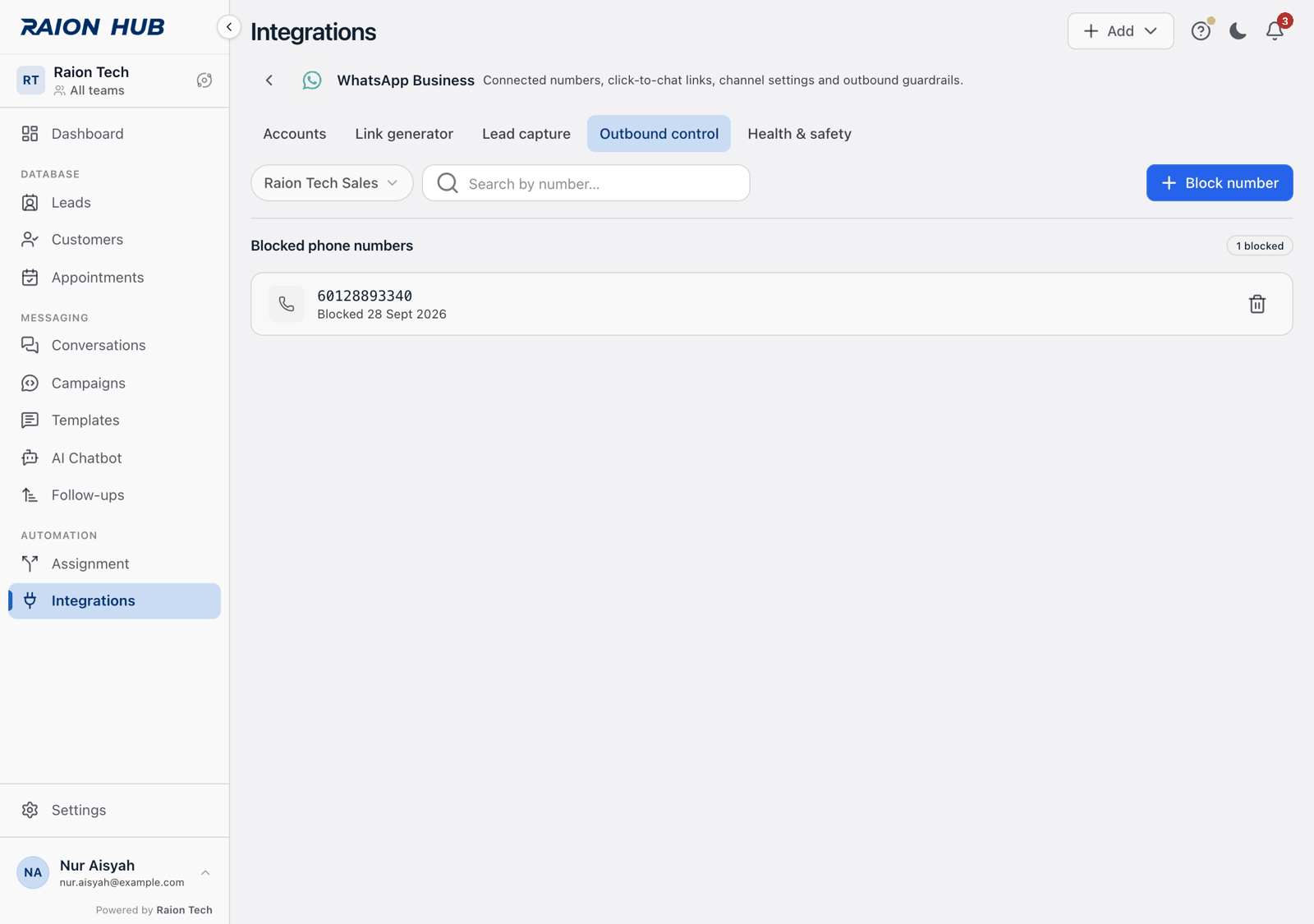This screenshot has height=924, width=1314.
Task: Open the Lead capture tab
Action: click(x=526, y=134)
